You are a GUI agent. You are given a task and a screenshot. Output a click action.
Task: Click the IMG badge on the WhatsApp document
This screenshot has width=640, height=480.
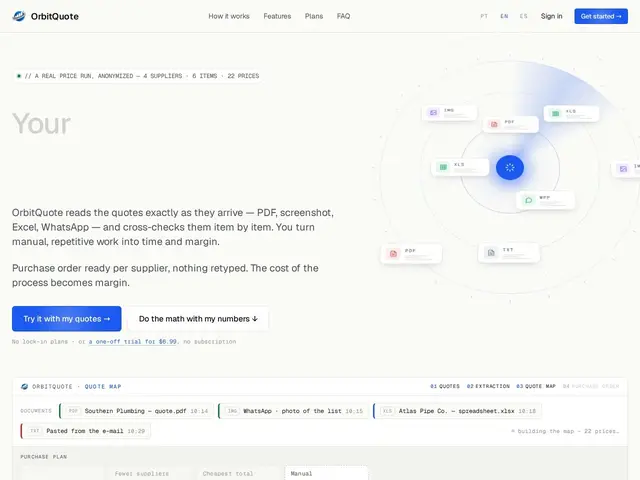[232, 411]
